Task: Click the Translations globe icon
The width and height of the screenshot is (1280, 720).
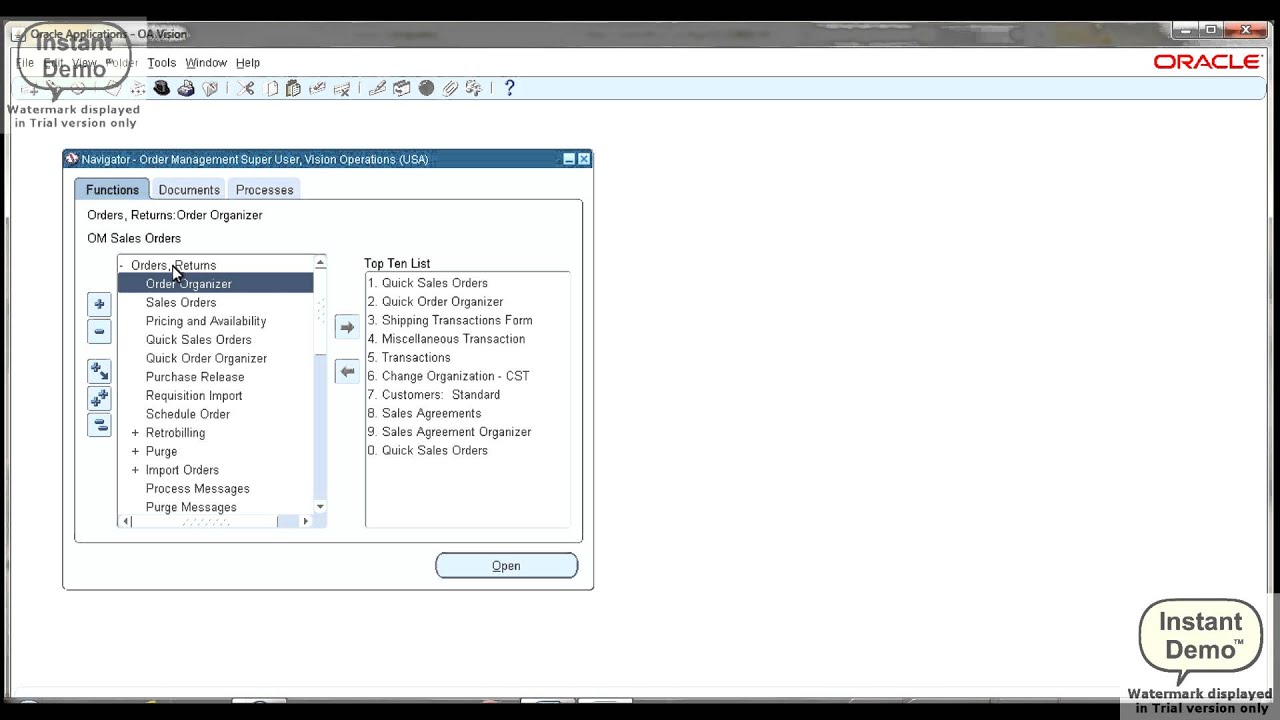Action: click(x=426, y=88)
